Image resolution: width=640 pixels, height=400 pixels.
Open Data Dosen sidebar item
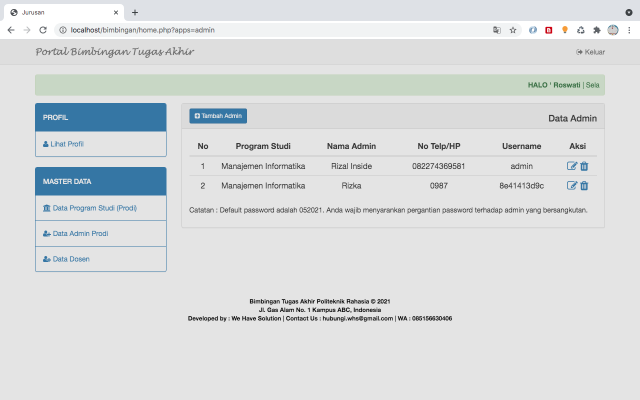(70, 259)
